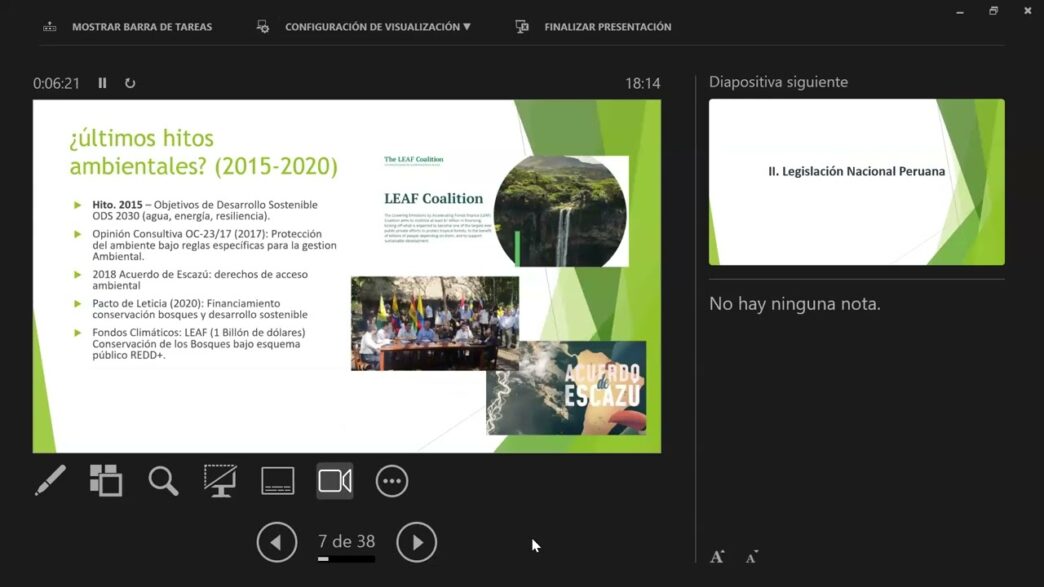Select the pen annotation tool
The image size is (1044, 587).
pyautogui.click(x=48, y=480)
